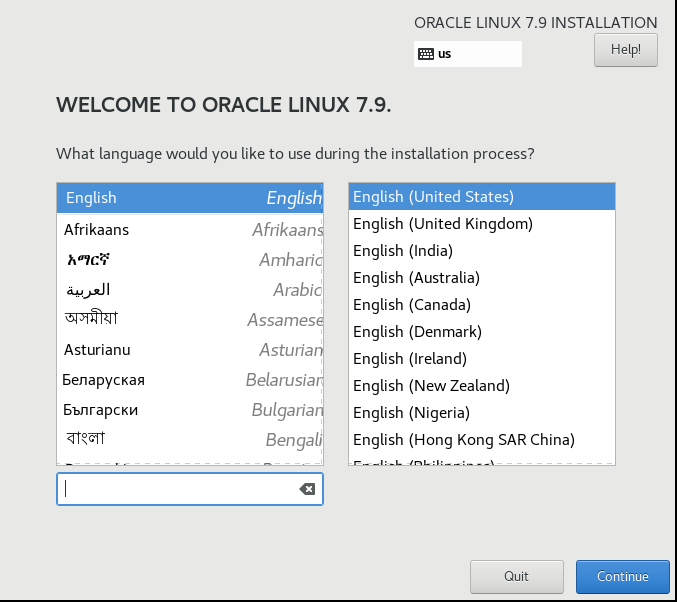Select English in the language list

190,198
